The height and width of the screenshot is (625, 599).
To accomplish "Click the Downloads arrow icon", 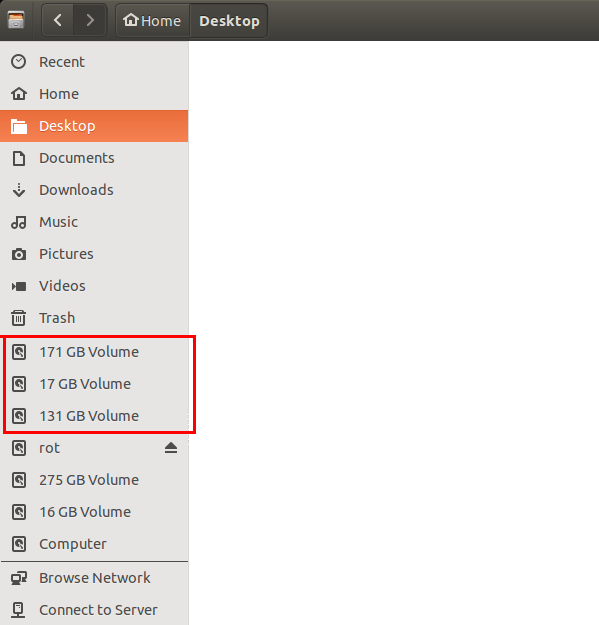I will coord(19,190).
